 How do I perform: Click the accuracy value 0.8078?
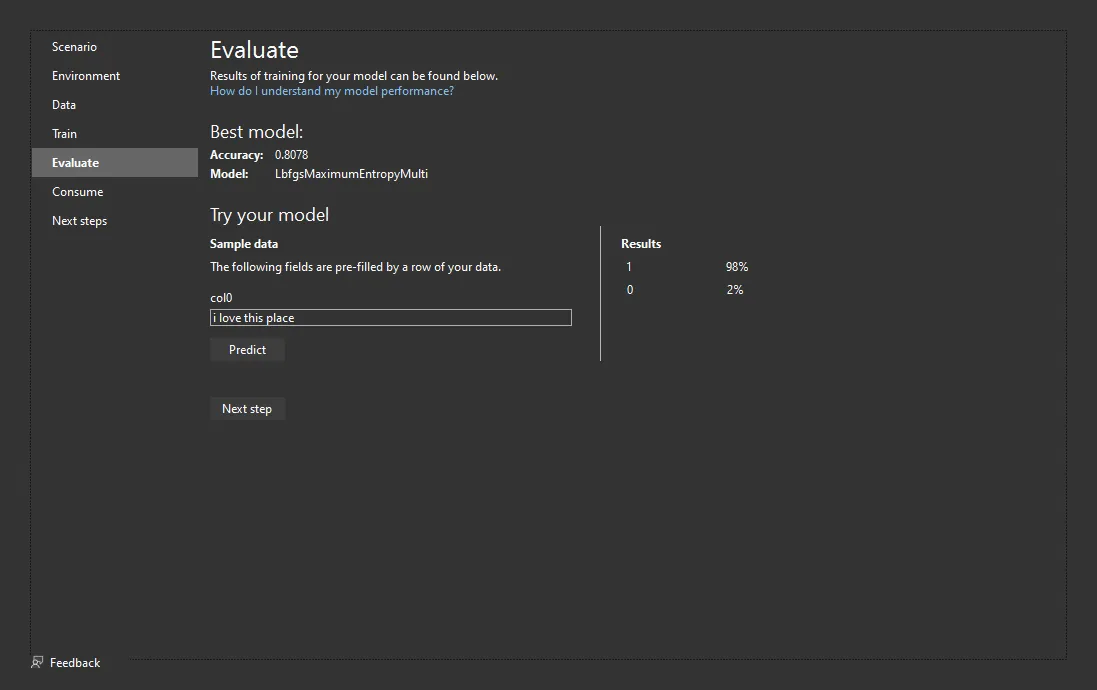[291, 155]
